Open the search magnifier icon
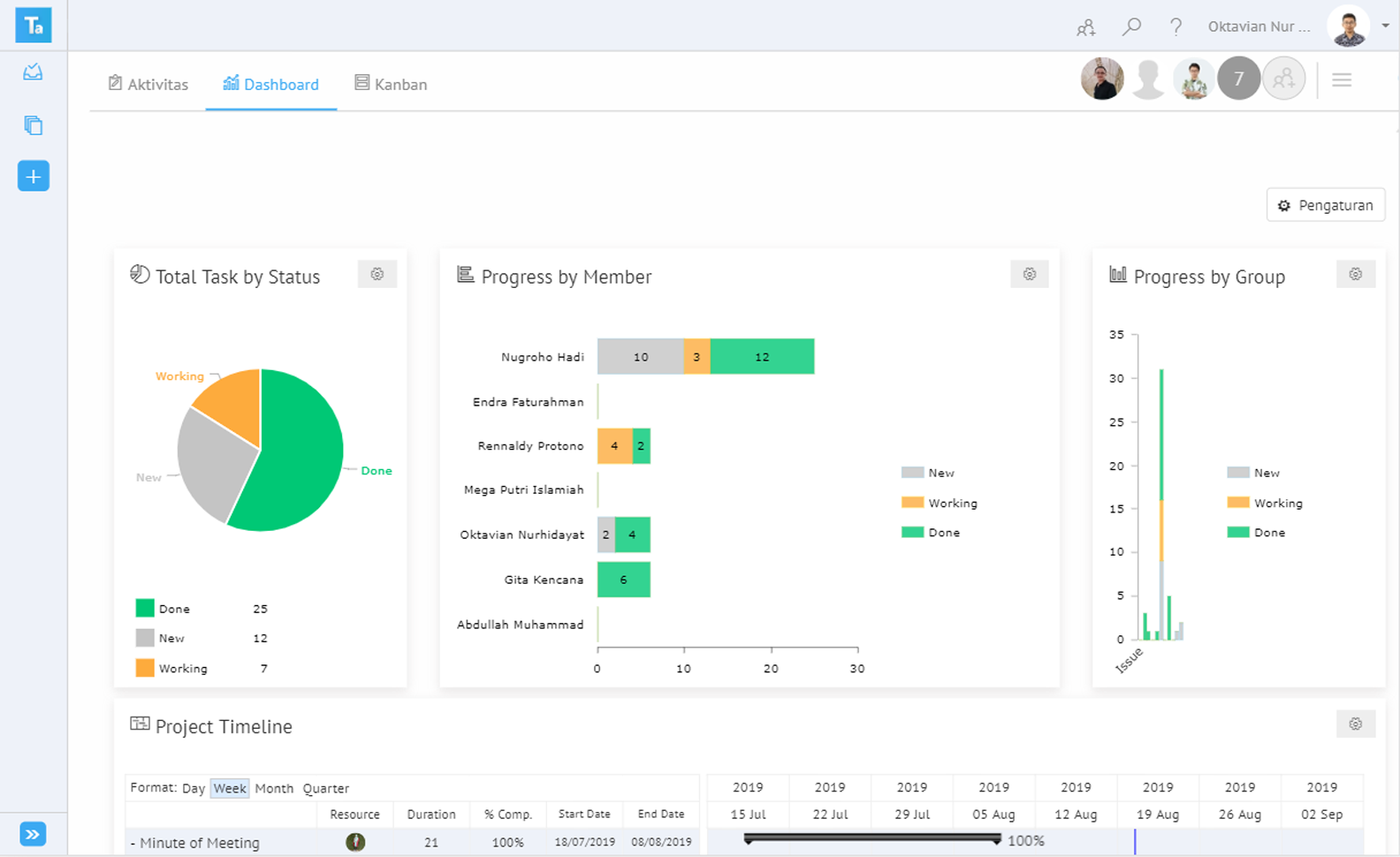Image resolution: width=1400 pixels, height=857 pixels. pos(1131,27)
